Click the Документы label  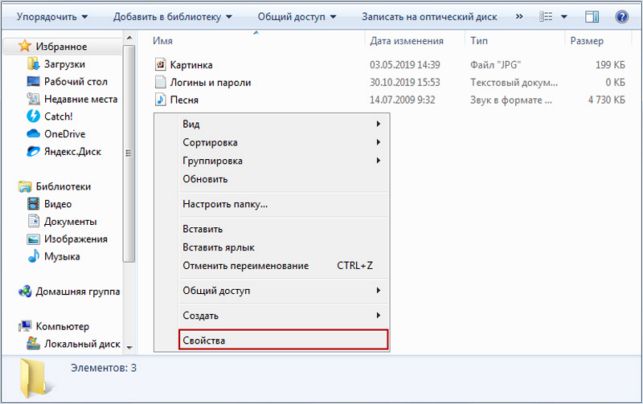pyautogui.click(x=71, y=222)
